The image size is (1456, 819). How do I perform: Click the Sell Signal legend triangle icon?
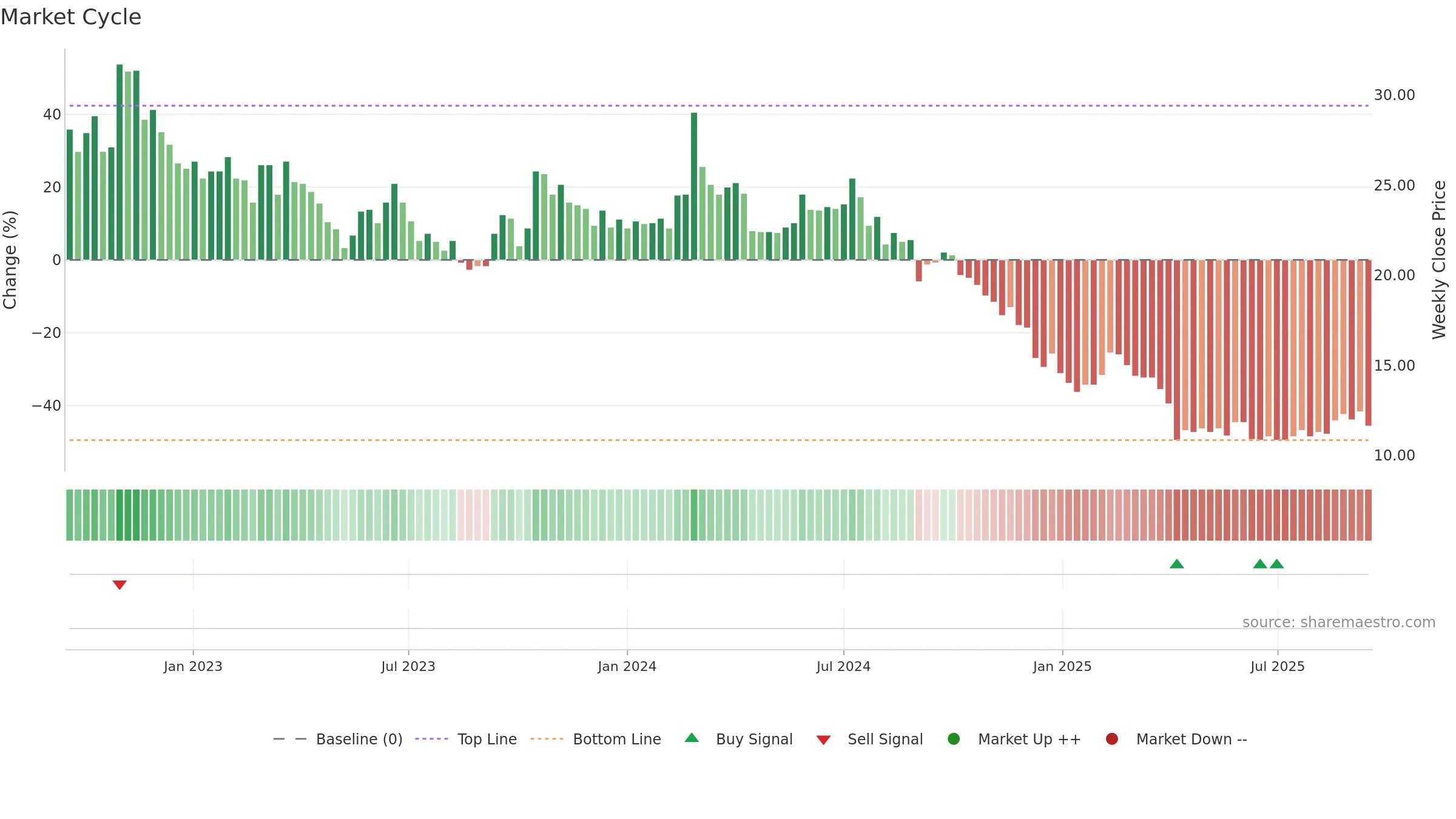(823, 740)
